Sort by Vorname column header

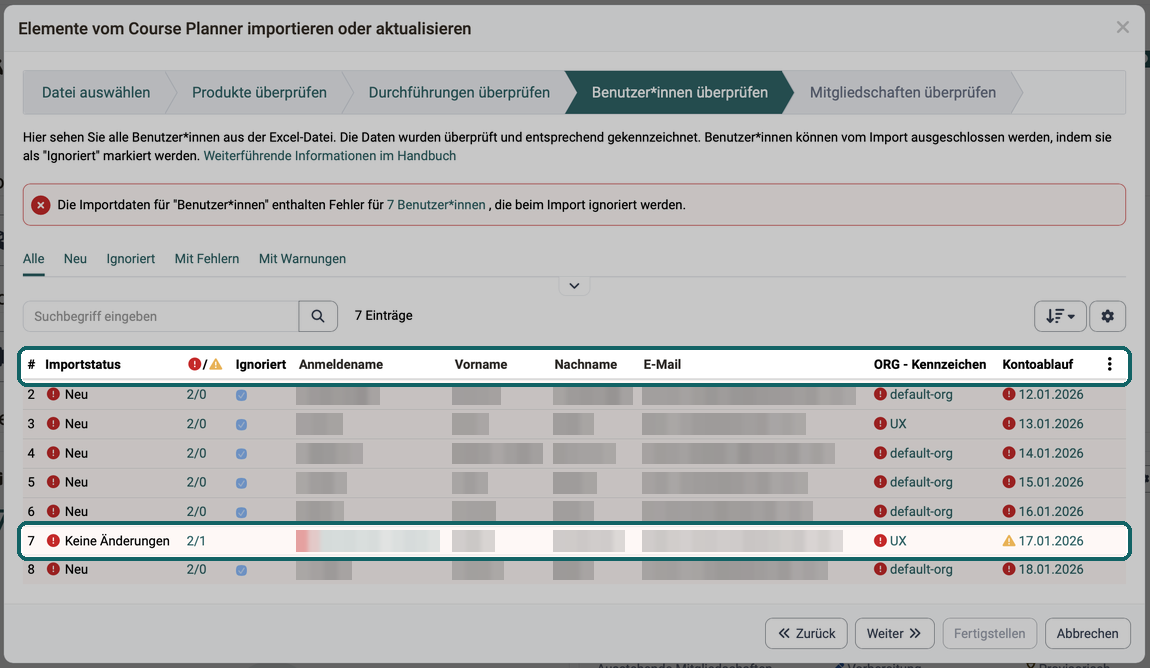481,364
